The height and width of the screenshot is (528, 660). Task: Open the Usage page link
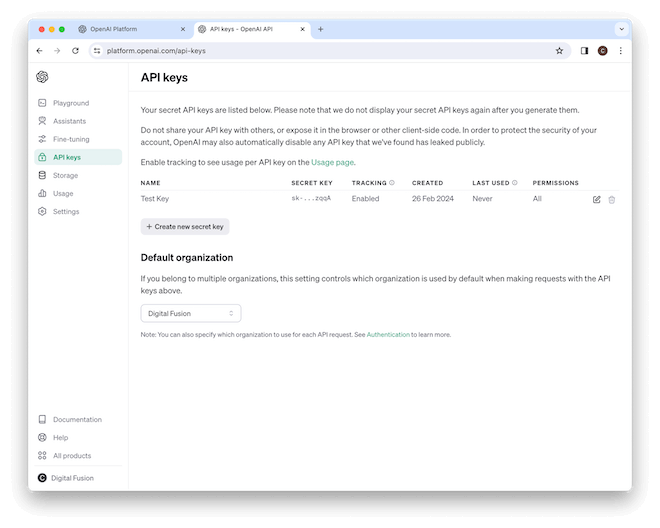(333, 163)
